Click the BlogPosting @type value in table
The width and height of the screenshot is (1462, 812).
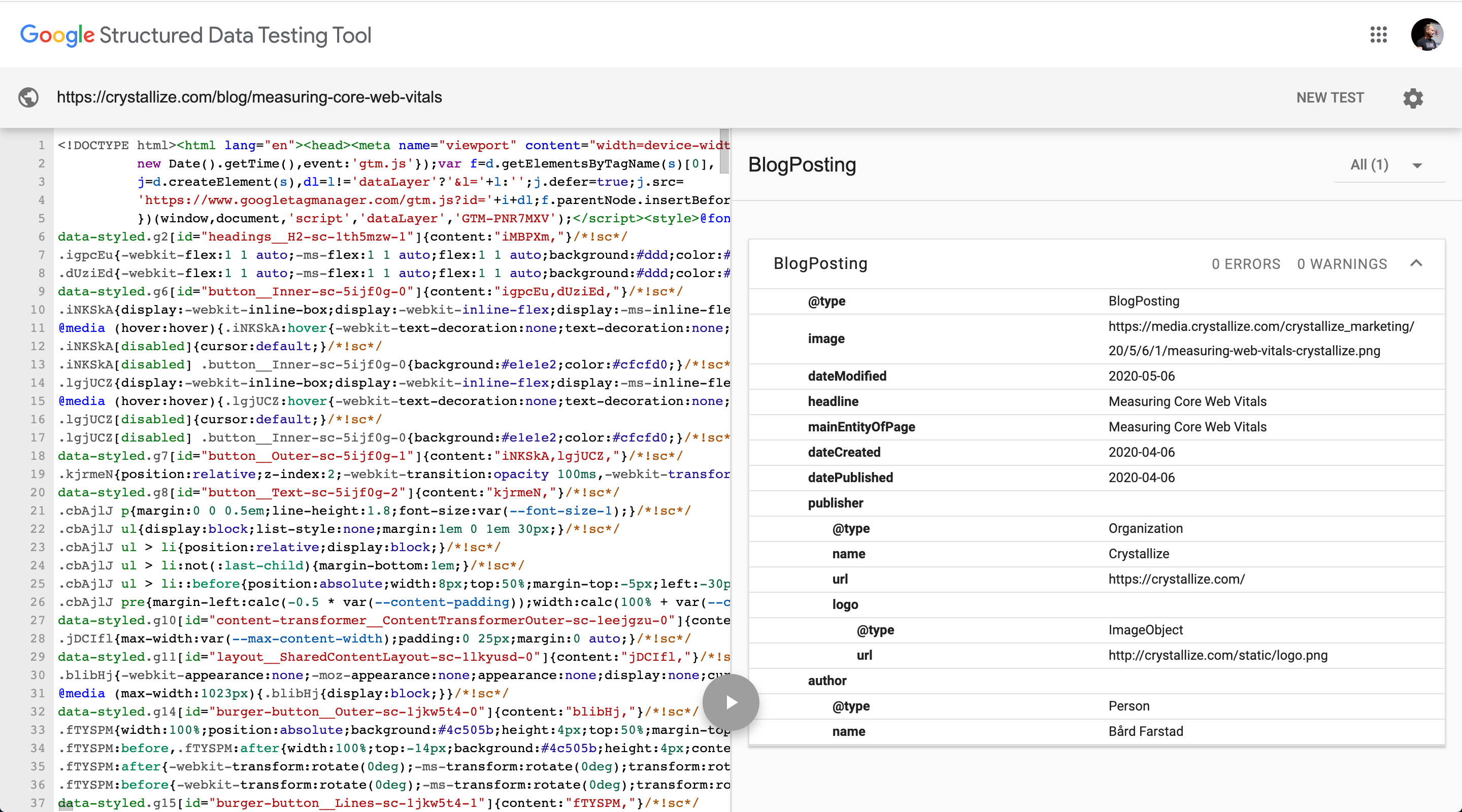click(x=1144, y=301)
